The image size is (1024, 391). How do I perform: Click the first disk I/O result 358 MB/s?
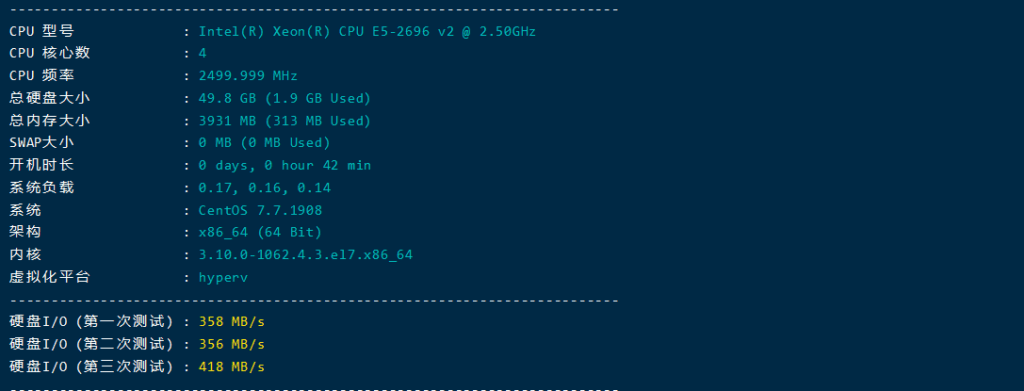[x=232, y=322]
